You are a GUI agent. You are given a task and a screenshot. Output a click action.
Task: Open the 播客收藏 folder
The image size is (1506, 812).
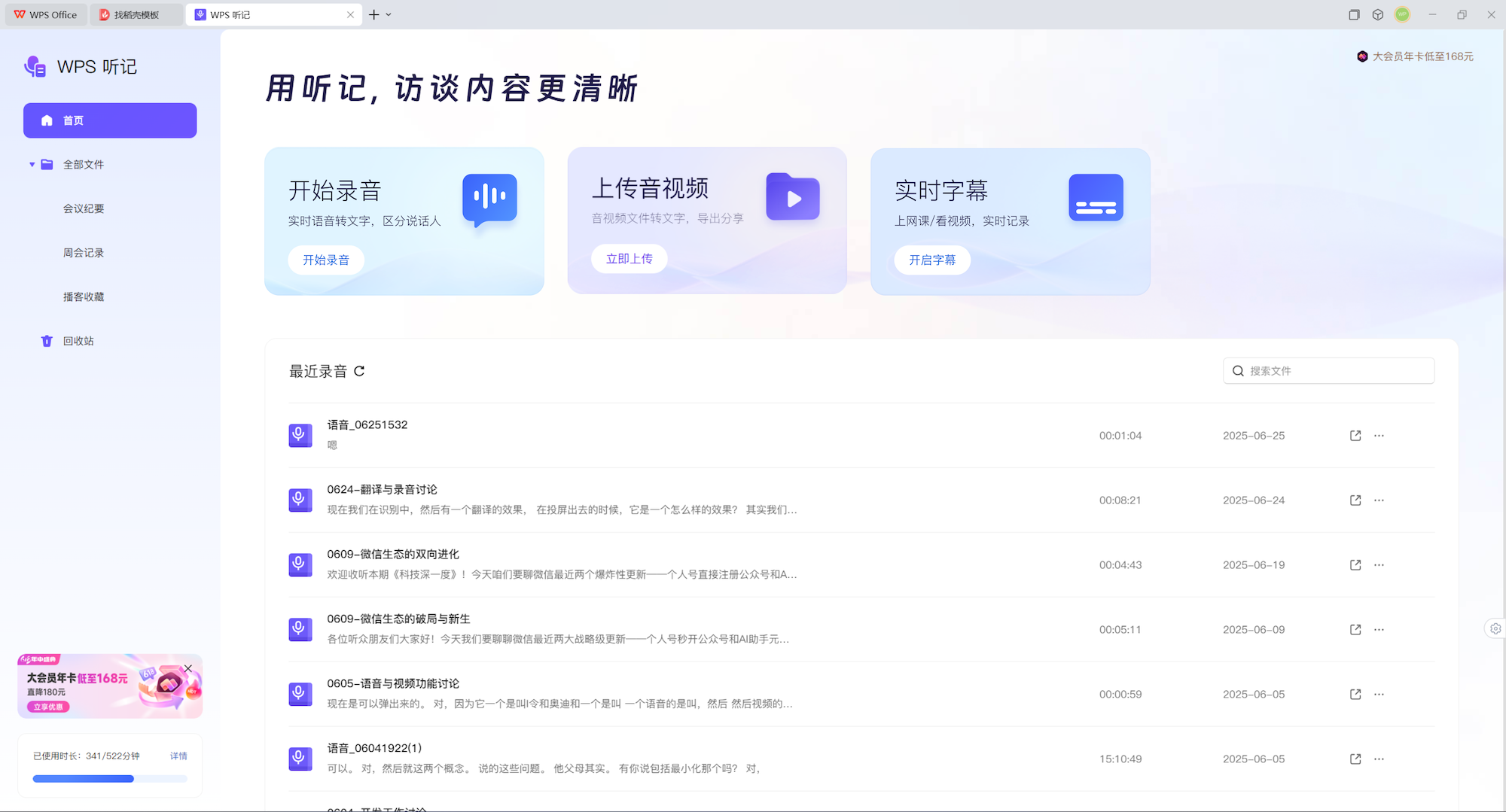84,297
